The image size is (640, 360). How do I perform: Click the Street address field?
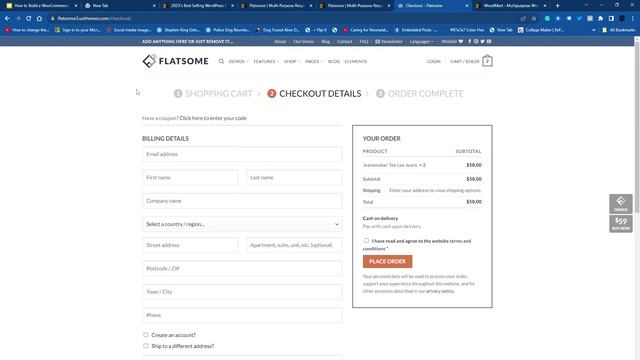190,245
